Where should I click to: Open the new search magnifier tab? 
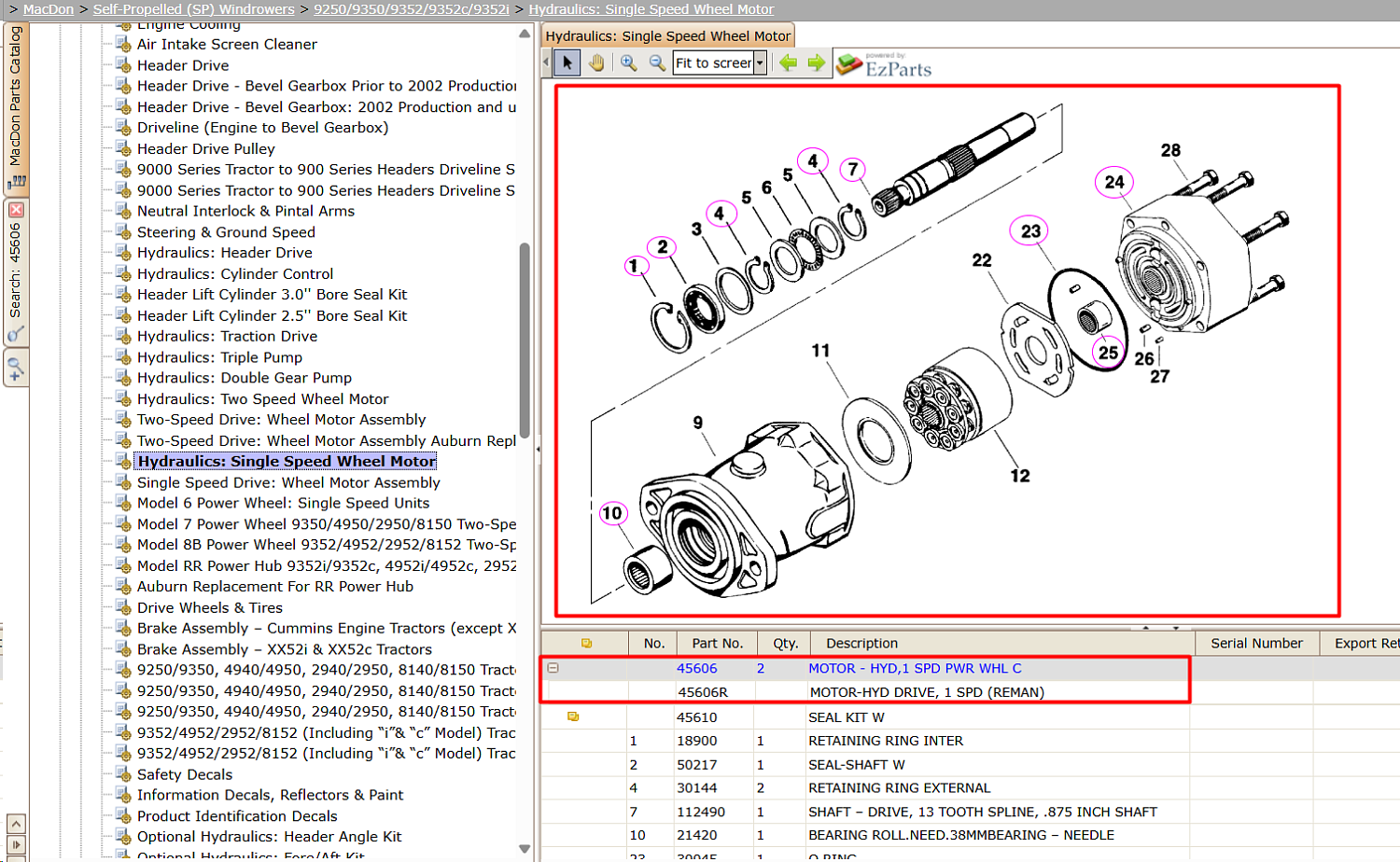point(15,368)
